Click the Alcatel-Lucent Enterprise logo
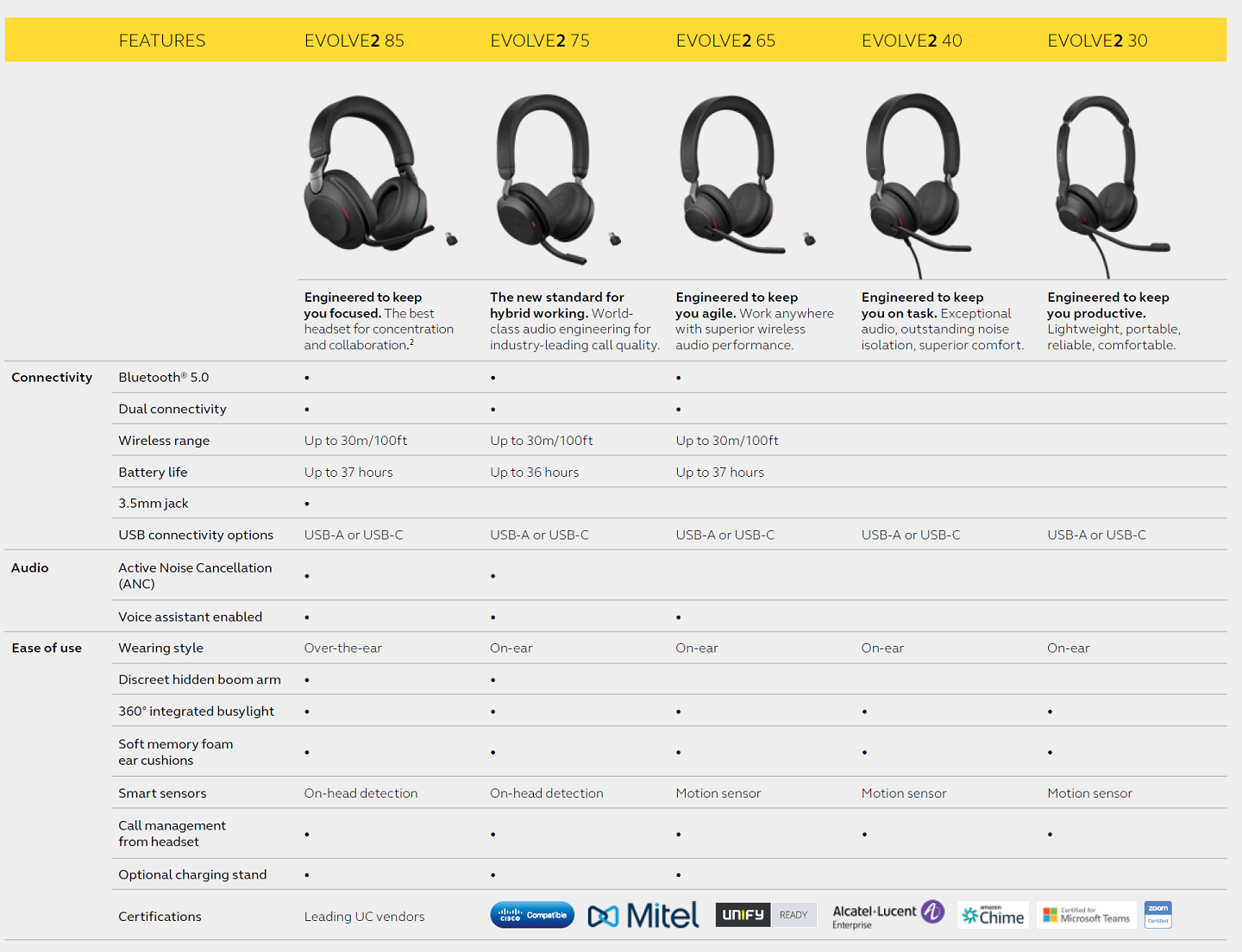Viewport: 1242px width, 952px height. click(888, 915)
